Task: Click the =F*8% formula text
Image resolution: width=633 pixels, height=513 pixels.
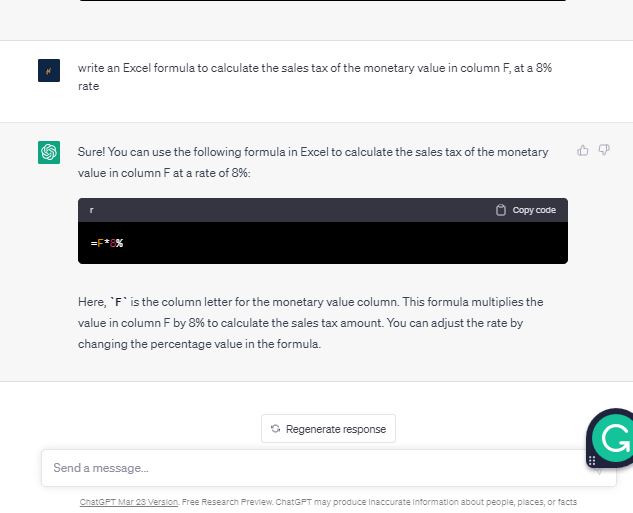Action: (x=107, y=243)
